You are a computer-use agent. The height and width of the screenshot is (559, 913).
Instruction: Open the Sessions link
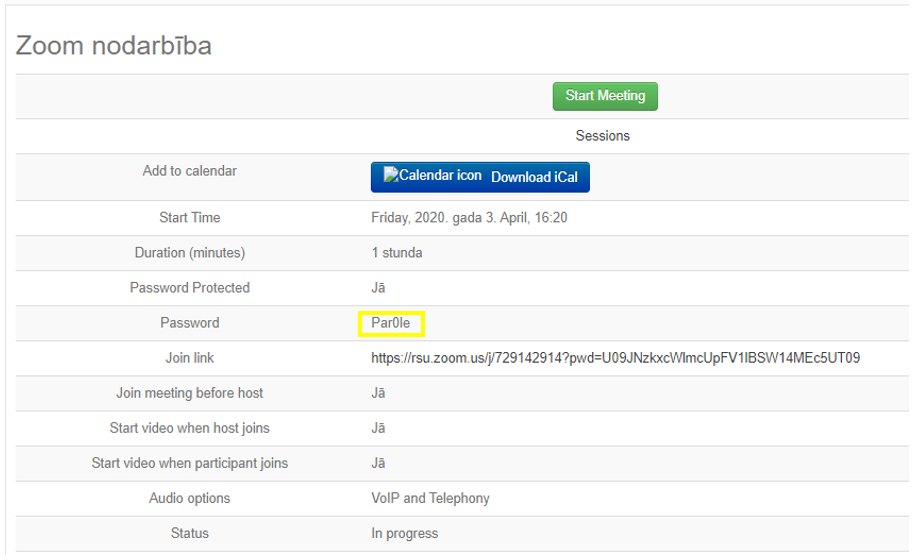click(602, 136)
